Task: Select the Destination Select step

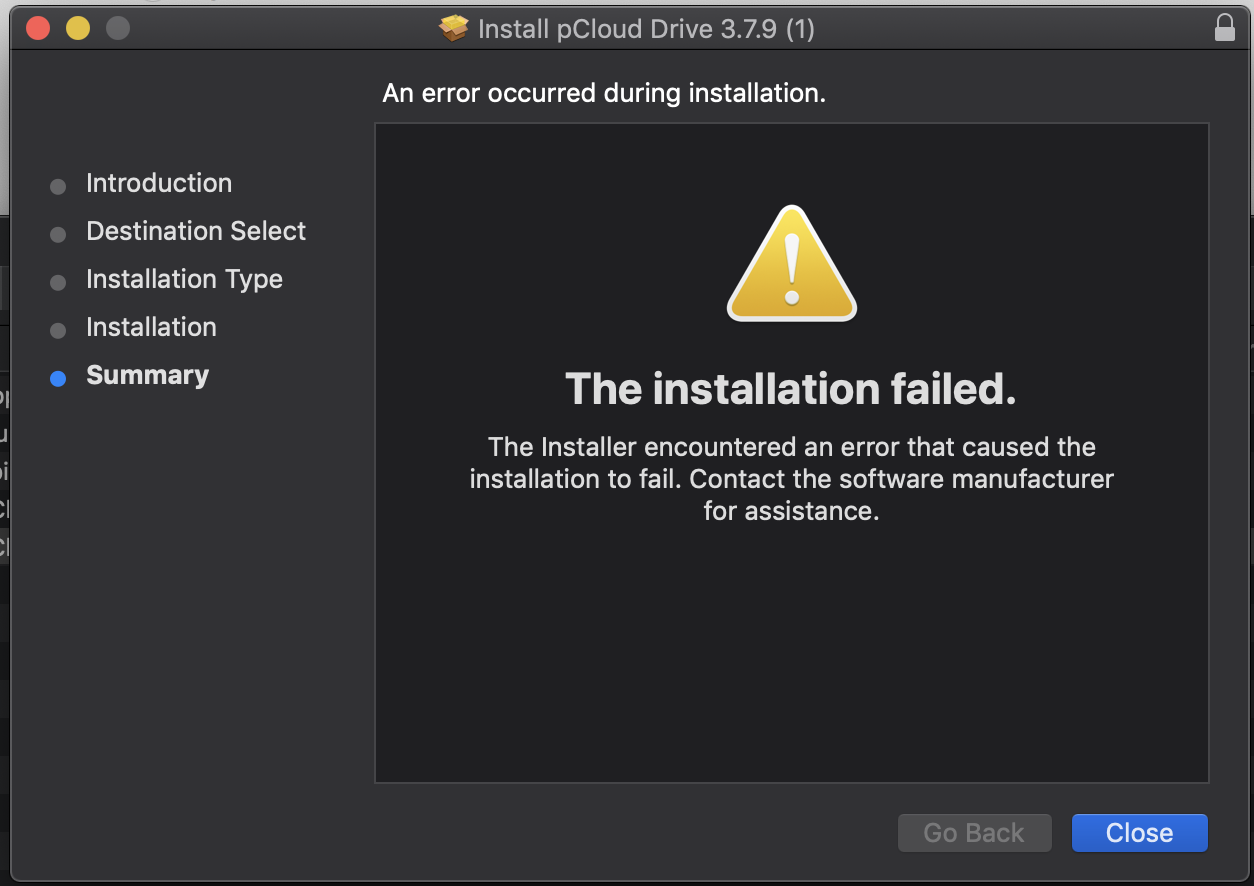Action: (196, 231)
